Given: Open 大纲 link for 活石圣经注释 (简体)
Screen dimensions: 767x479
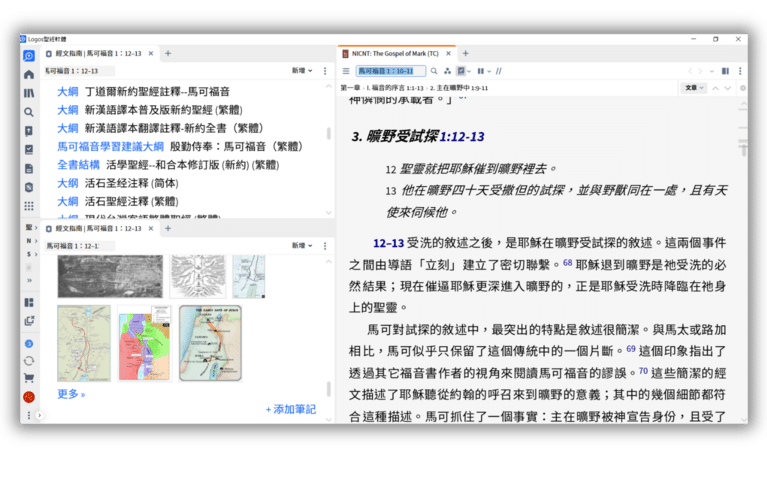Looking at the screenshot, I should click(x=68, y=183).
